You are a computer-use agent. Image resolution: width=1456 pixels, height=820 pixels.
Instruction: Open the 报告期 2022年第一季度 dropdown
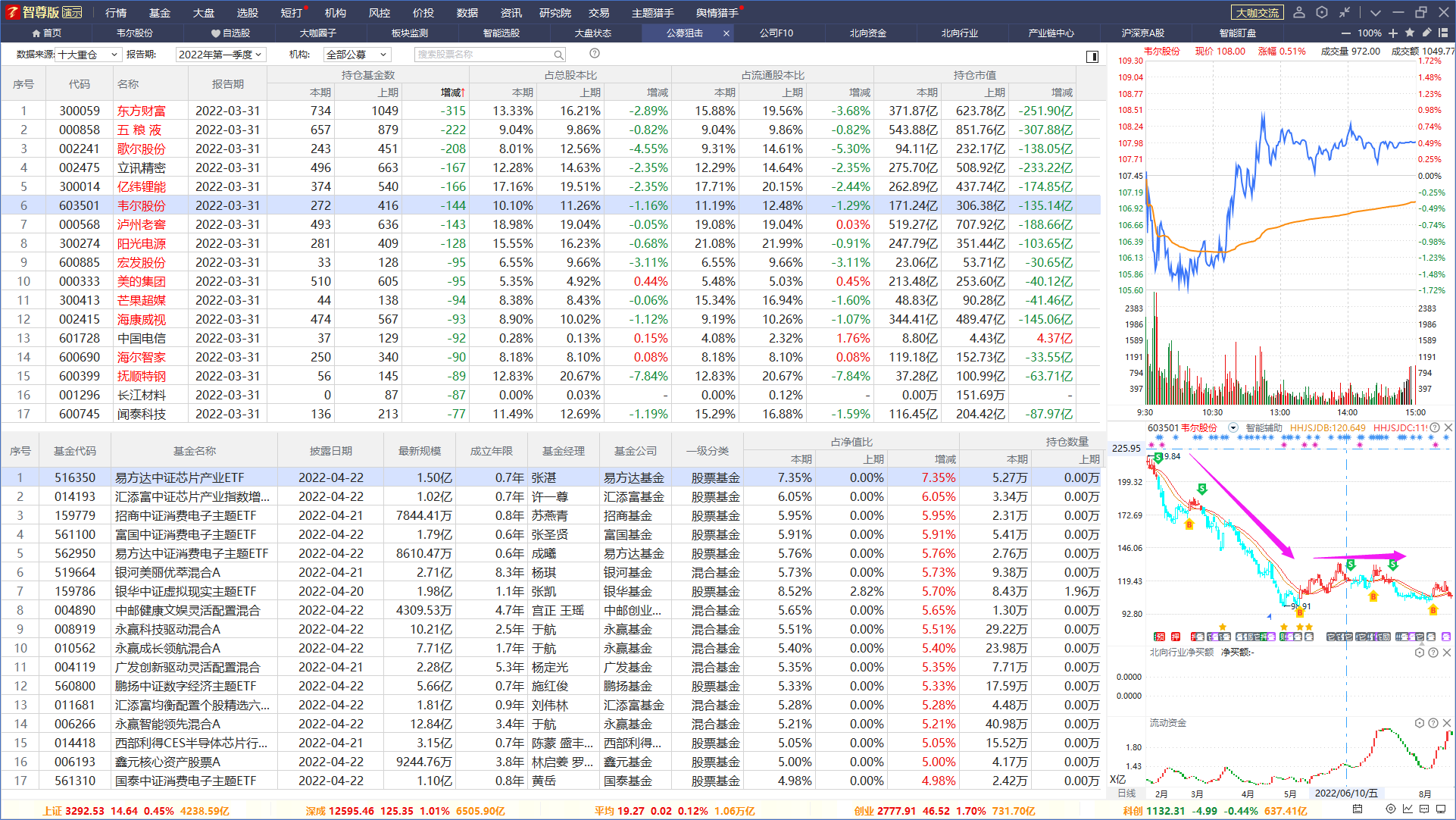tap(221, 55)
